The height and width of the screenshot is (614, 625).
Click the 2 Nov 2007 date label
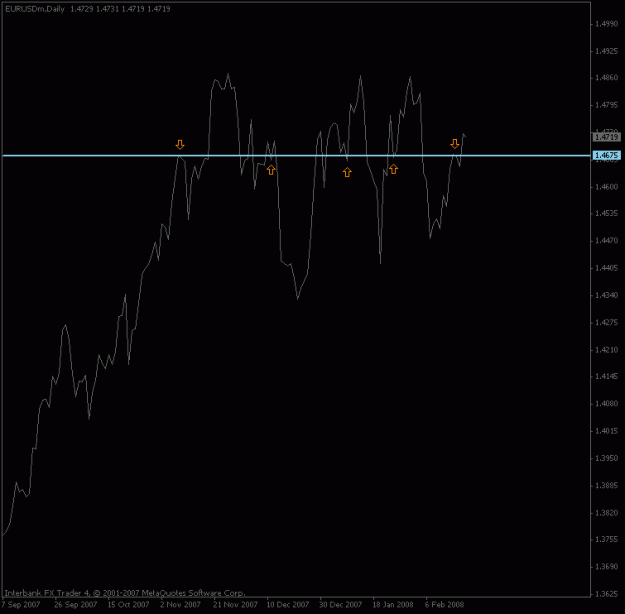click(181, 604)
